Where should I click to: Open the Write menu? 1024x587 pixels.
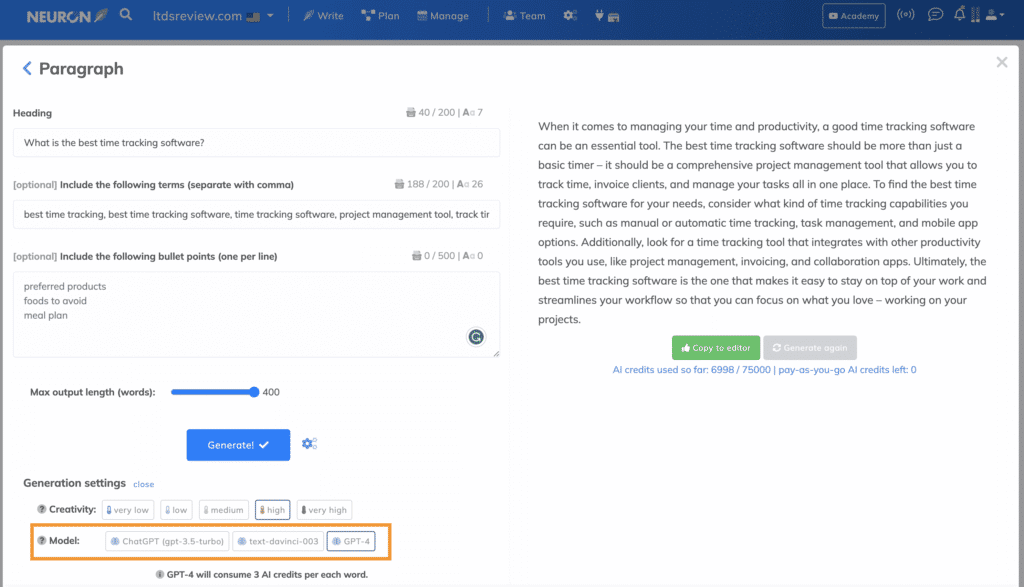point(323,16)
